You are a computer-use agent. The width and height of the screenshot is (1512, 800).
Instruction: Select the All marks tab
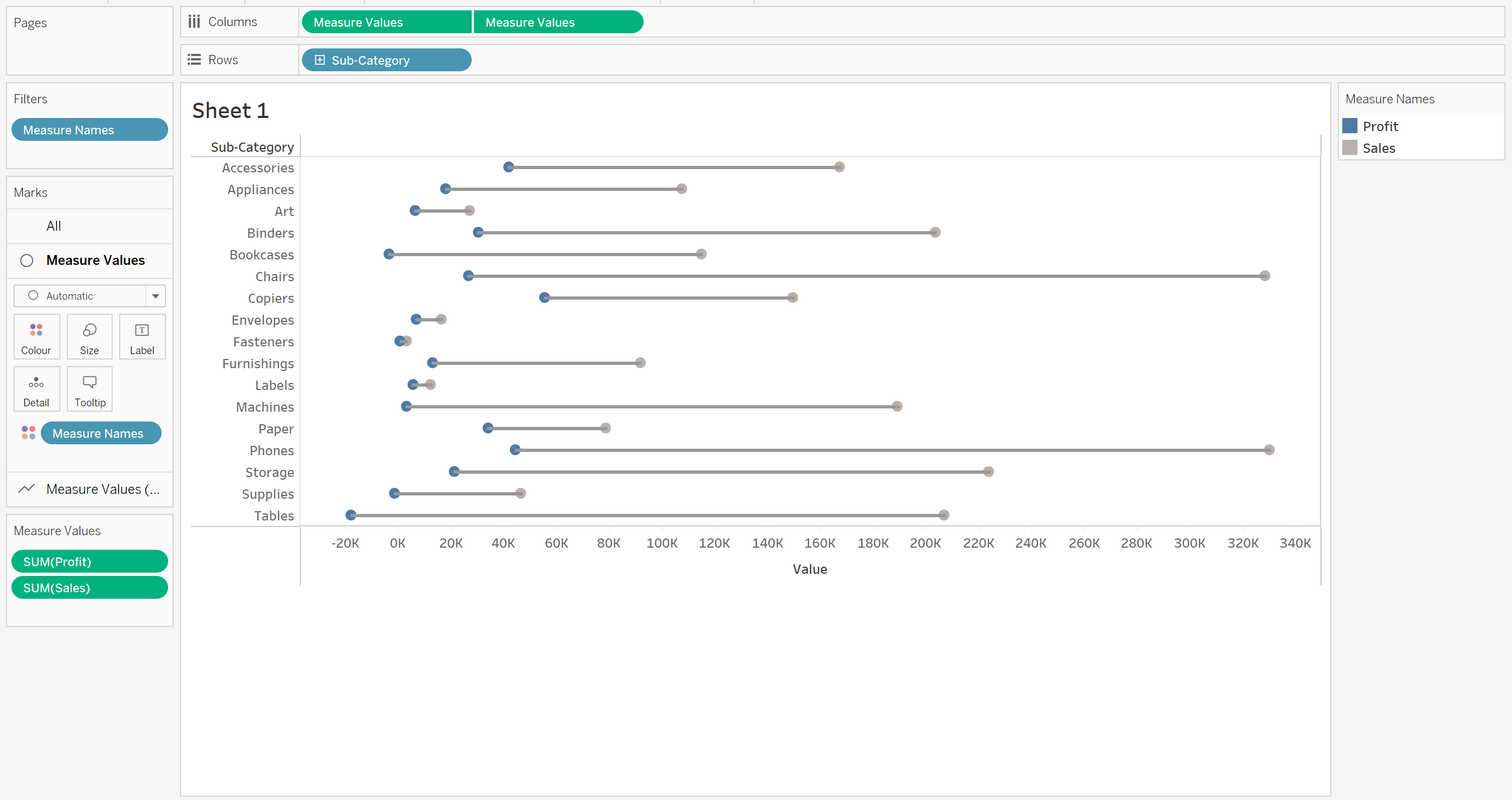coord(53,226)
